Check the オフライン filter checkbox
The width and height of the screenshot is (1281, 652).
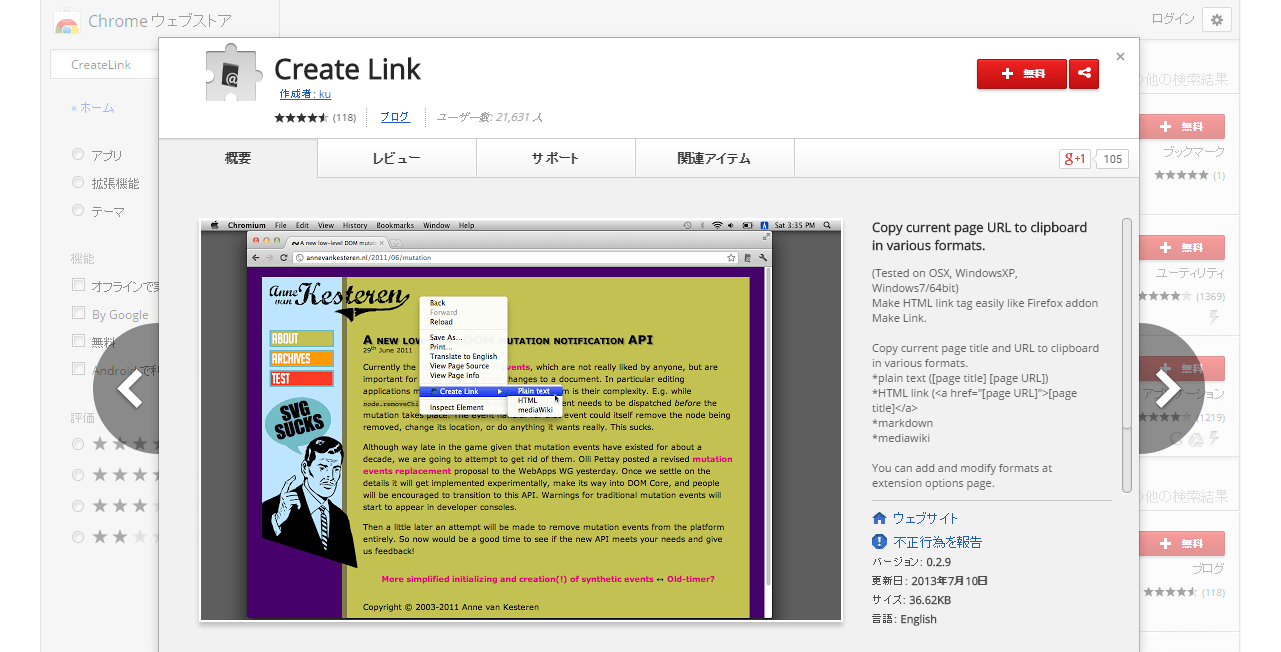pyautogui.click(x=78, y=286)
